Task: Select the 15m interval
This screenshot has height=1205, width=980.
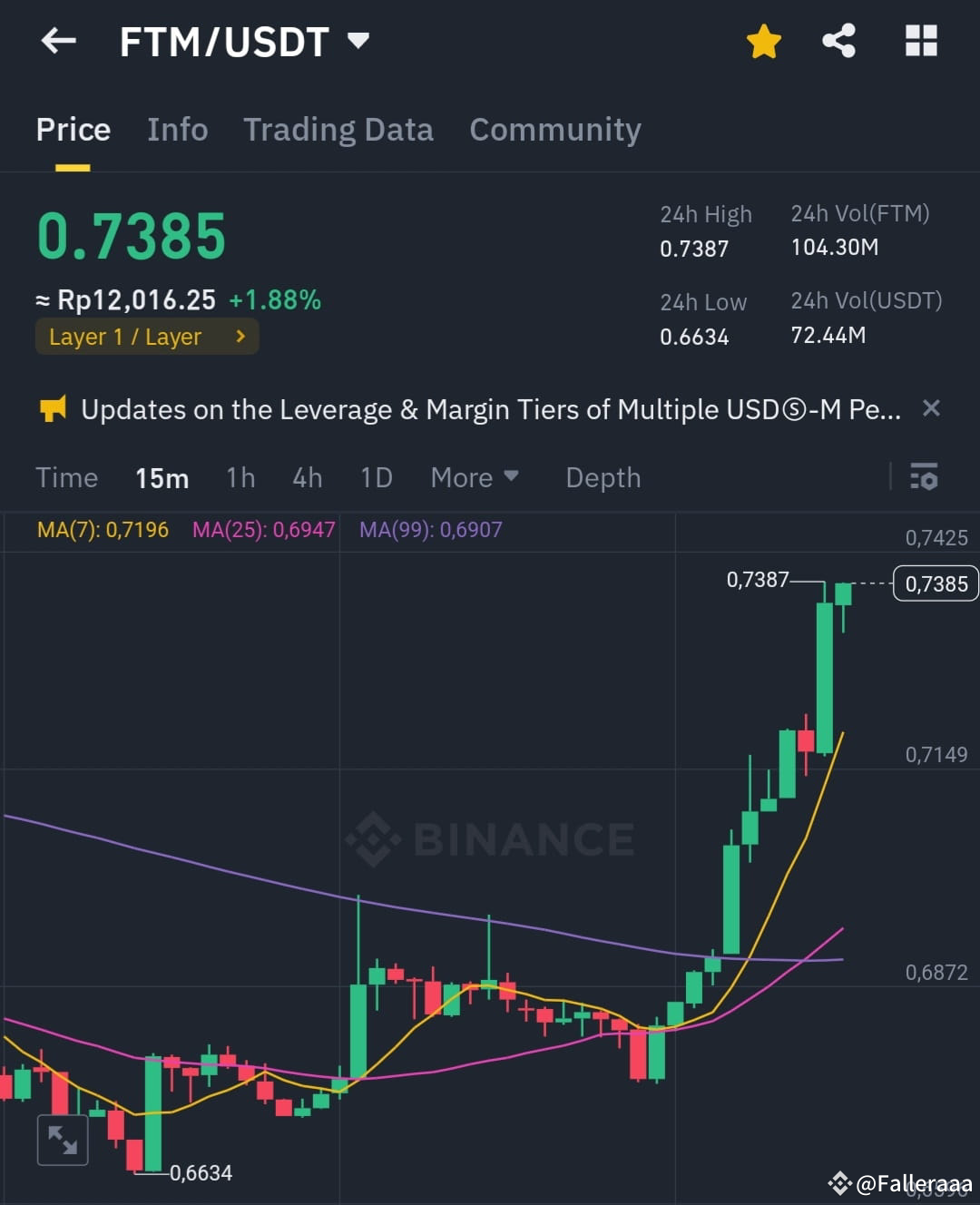Action: (x=162, y=477)
